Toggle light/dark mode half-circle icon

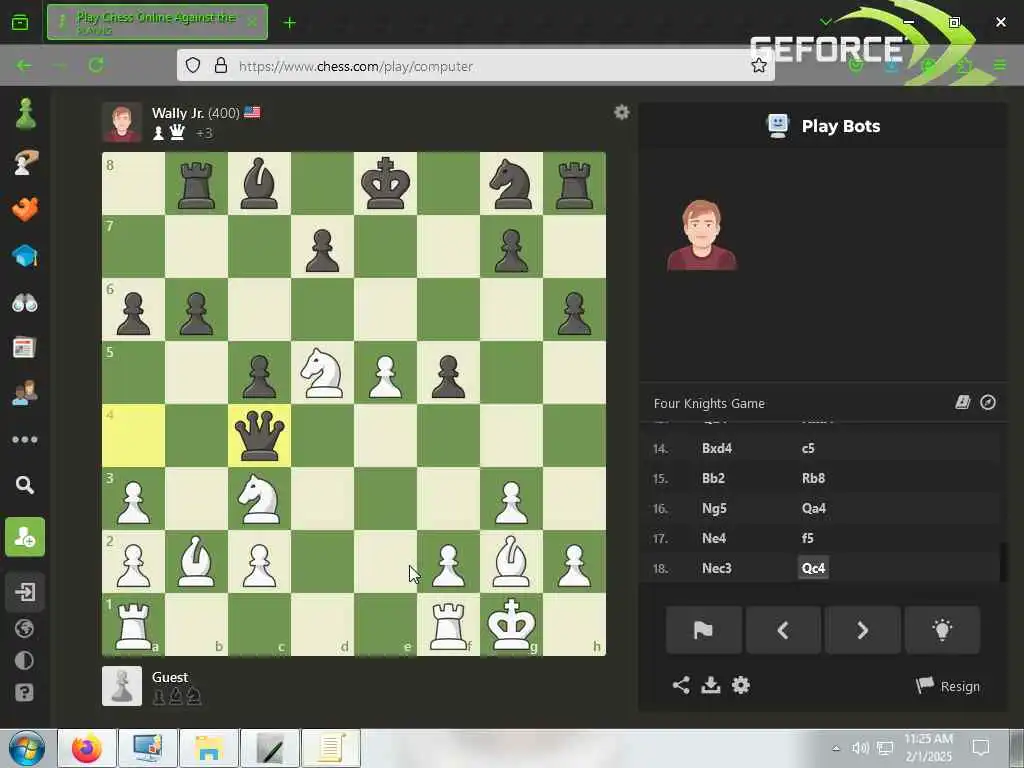pyautogui.click(x=24, y=660)
